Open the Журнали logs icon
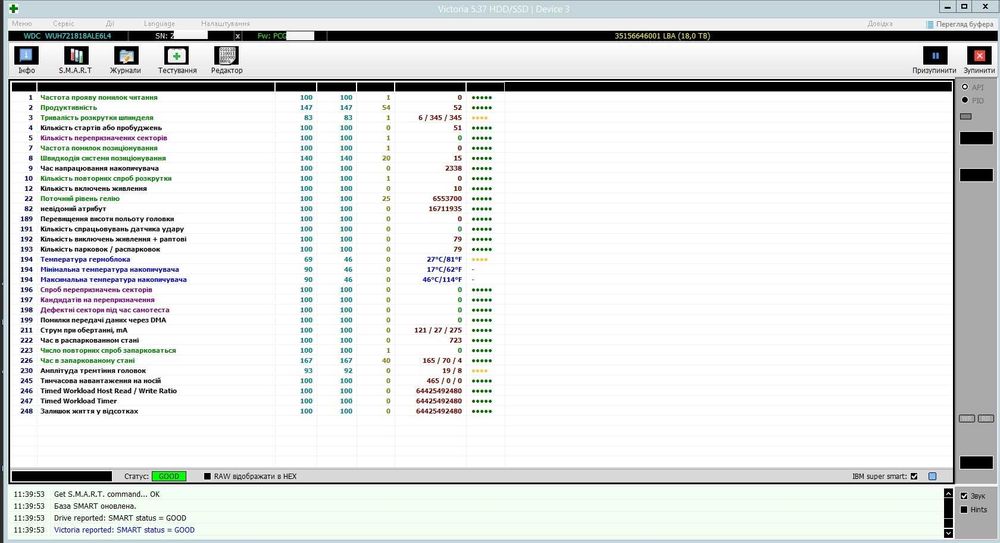1000x543 pixels. (125, 61)
